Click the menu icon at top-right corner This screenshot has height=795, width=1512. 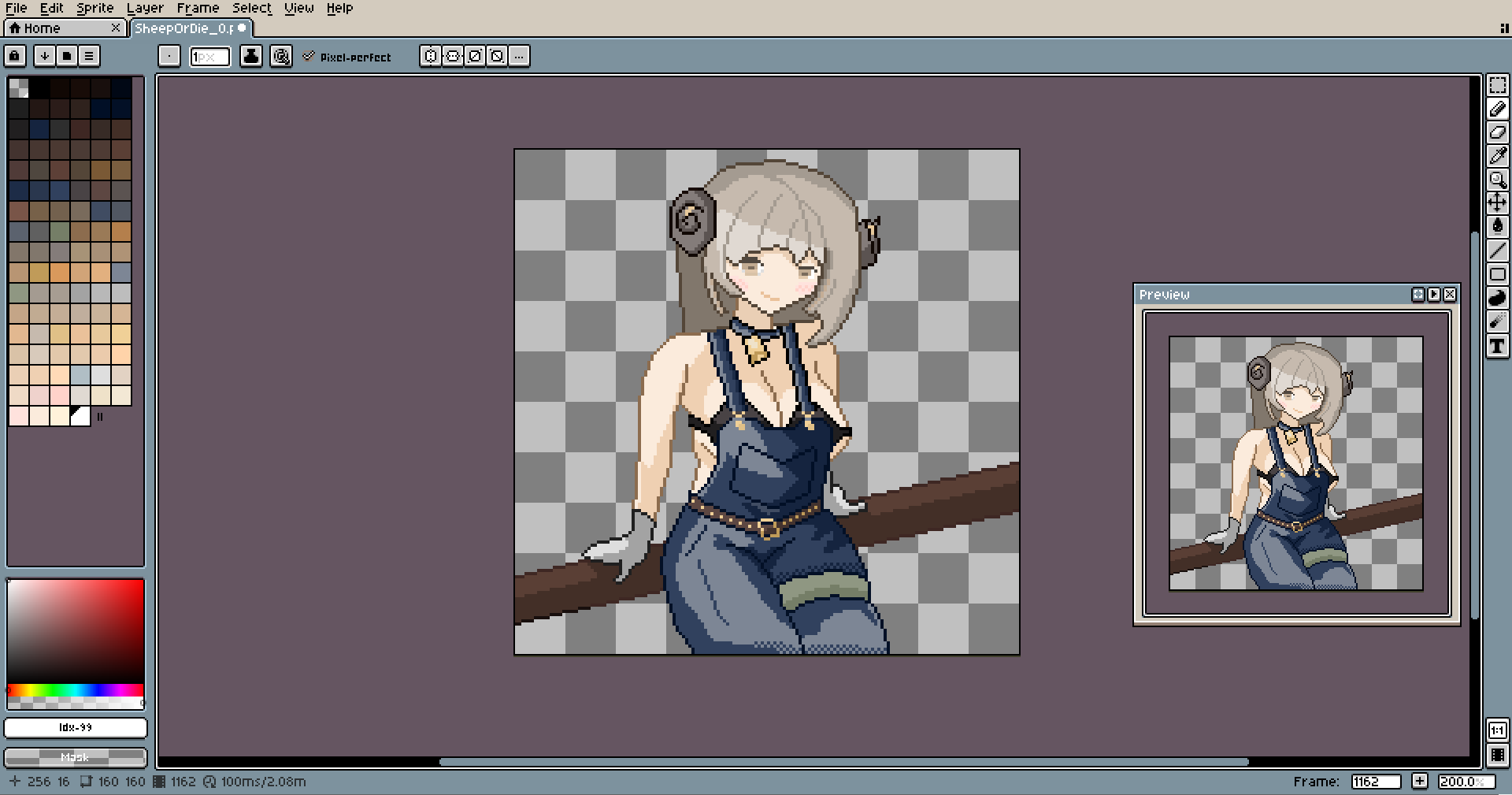(1504, 28)
